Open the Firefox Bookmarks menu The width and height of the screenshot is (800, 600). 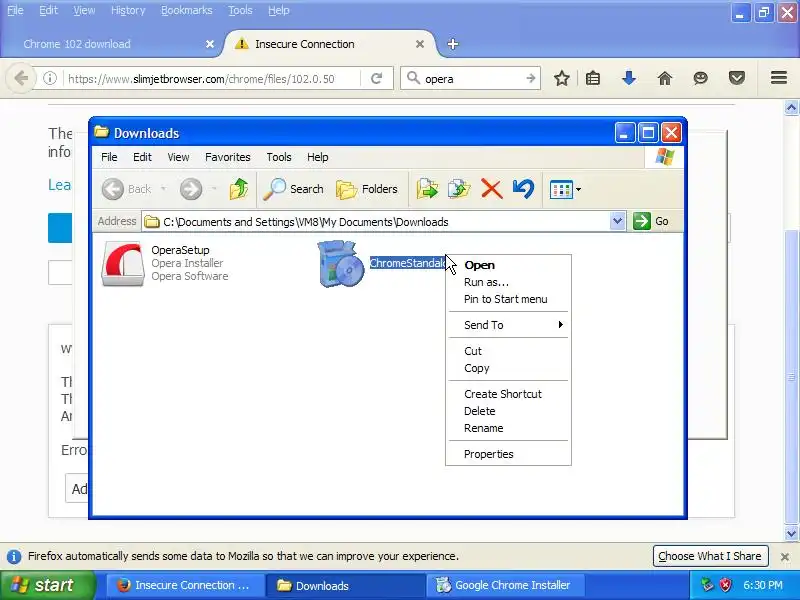coord(186,10)
